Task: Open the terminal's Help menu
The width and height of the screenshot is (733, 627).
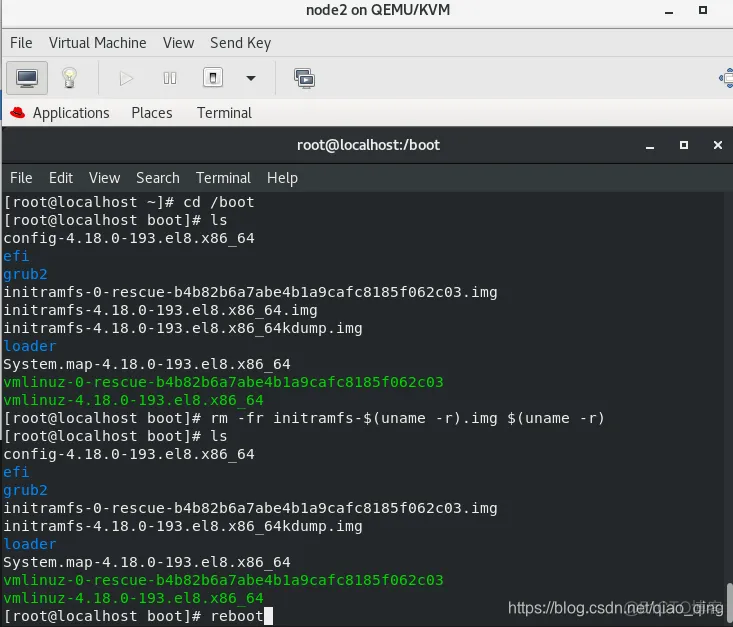Action: 282,178
